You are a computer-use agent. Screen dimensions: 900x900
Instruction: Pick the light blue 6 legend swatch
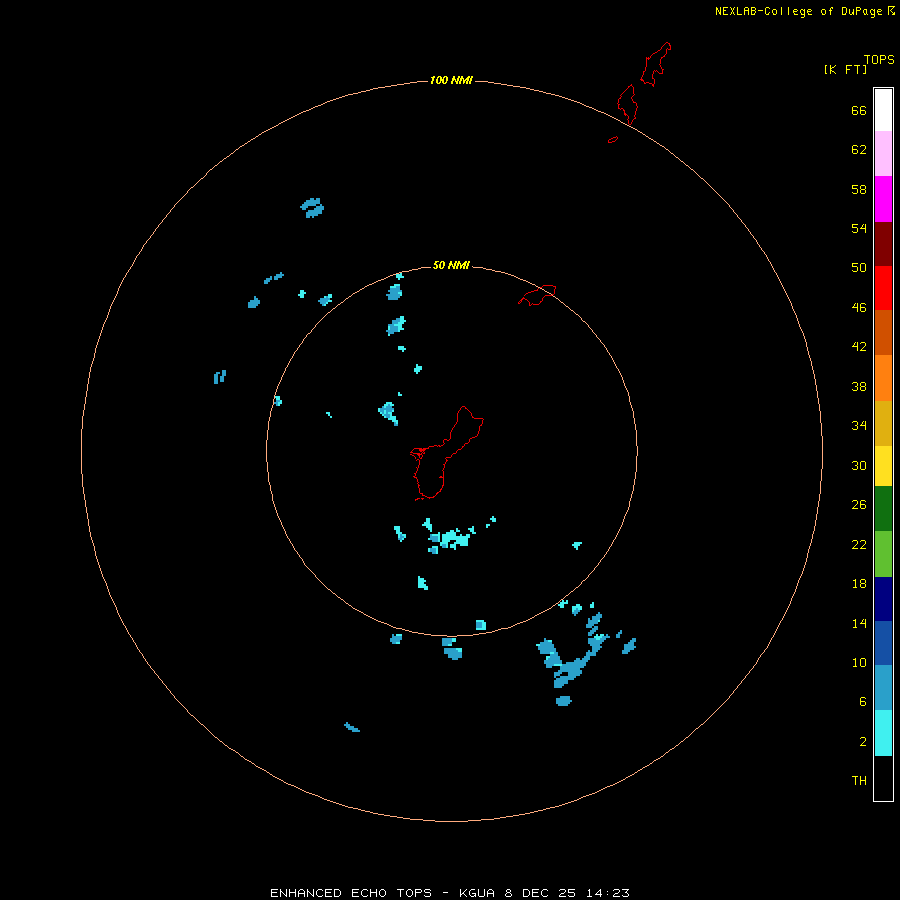click(x=883, y=687)
